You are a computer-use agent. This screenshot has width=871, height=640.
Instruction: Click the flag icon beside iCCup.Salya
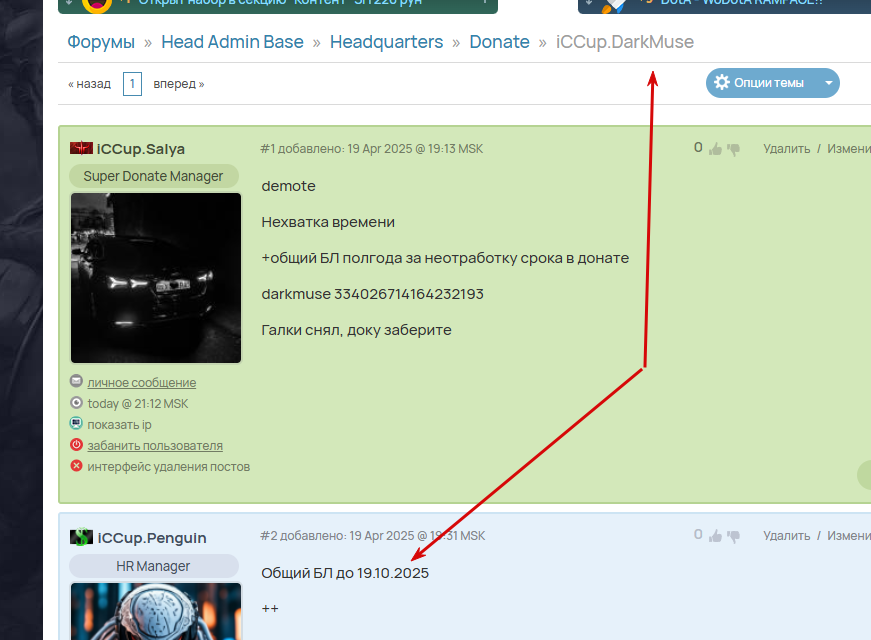(x=81, y=148)
